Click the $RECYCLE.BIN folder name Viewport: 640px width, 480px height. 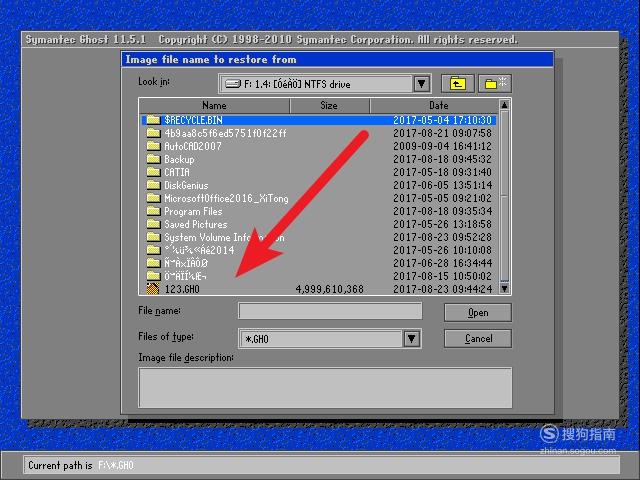[x=193, y=120]
